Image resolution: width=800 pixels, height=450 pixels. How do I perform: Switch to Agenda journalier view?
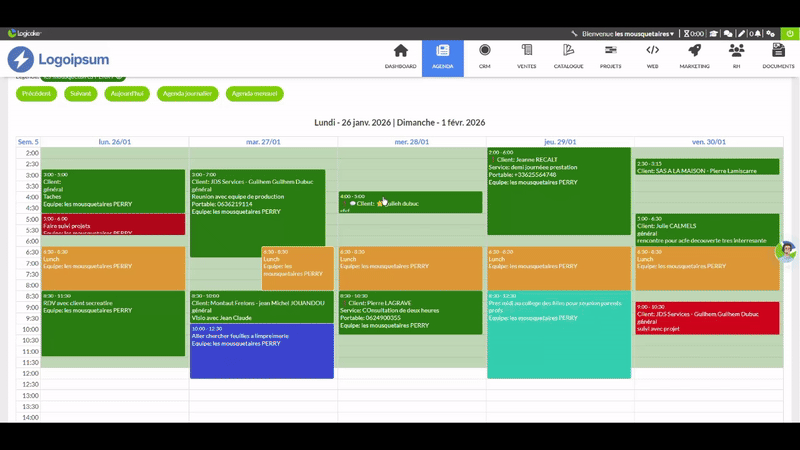[x=187, y=94]
